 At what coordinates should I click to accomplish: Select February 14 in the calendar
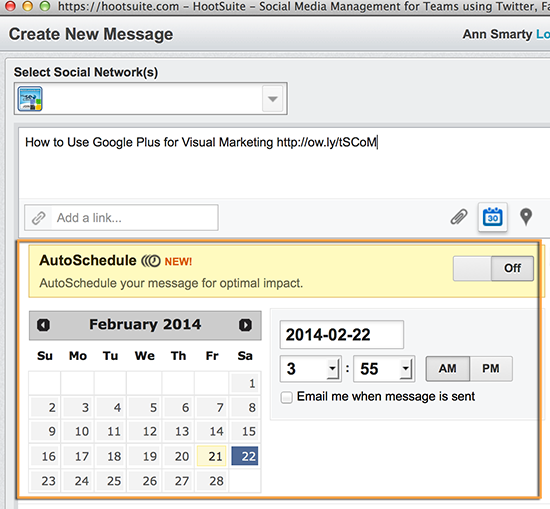click(212, 431)
